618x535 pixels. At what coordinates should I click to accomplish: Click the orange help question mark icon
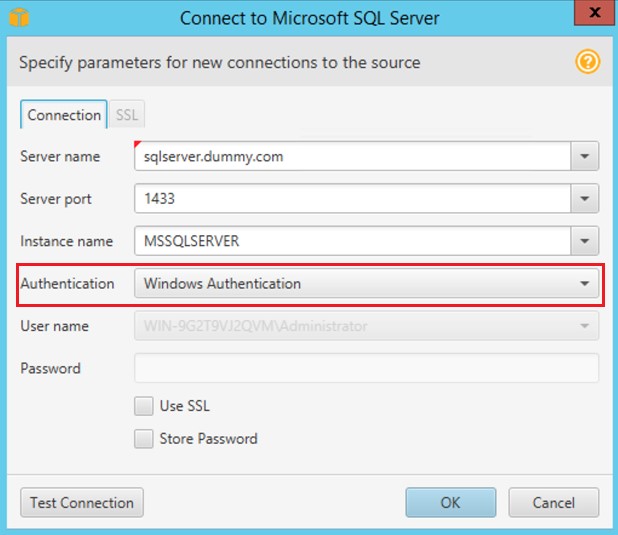[587, 62]
